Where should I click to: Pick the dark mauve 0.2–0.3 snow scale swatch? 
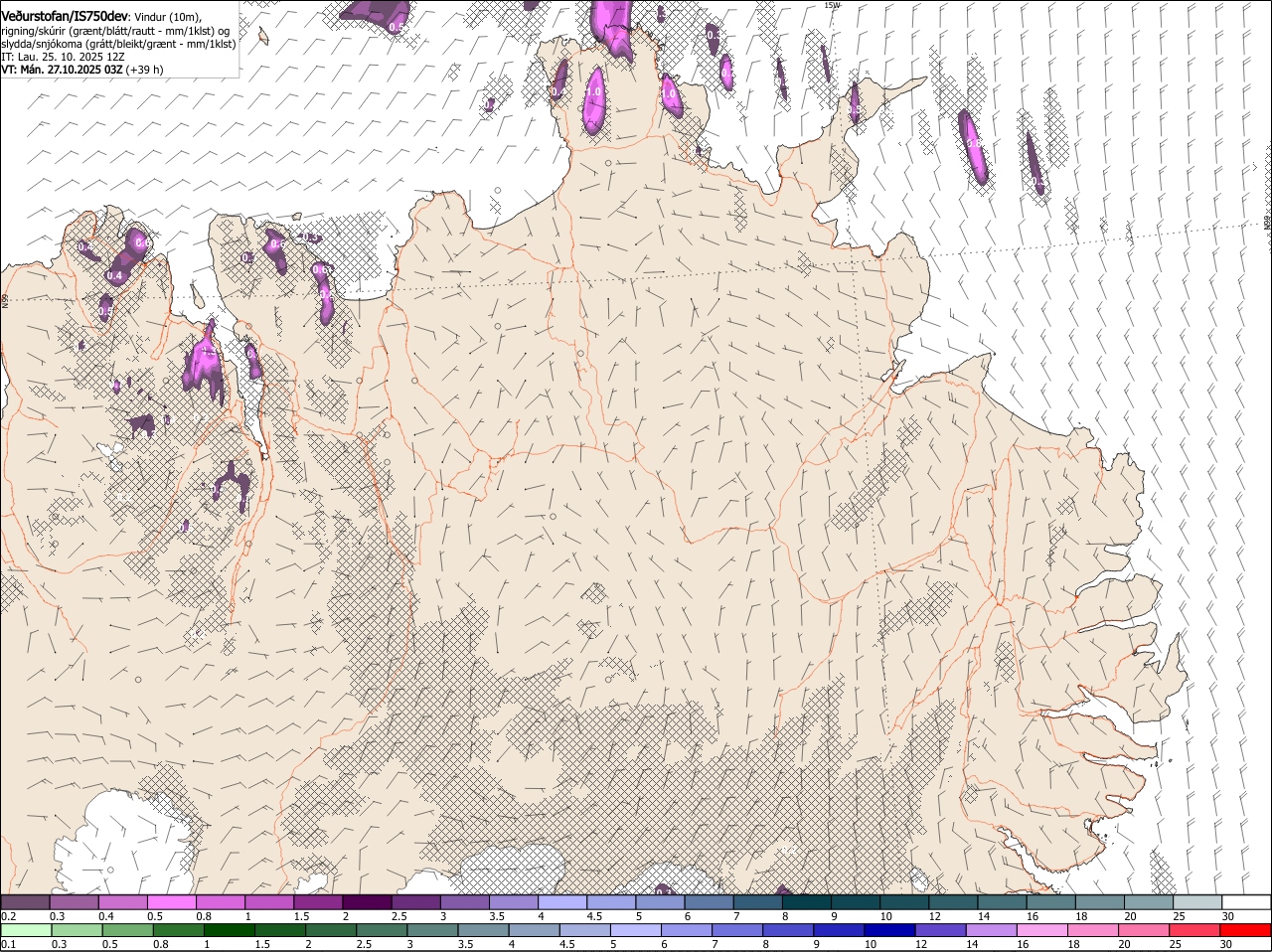(25, 901)
